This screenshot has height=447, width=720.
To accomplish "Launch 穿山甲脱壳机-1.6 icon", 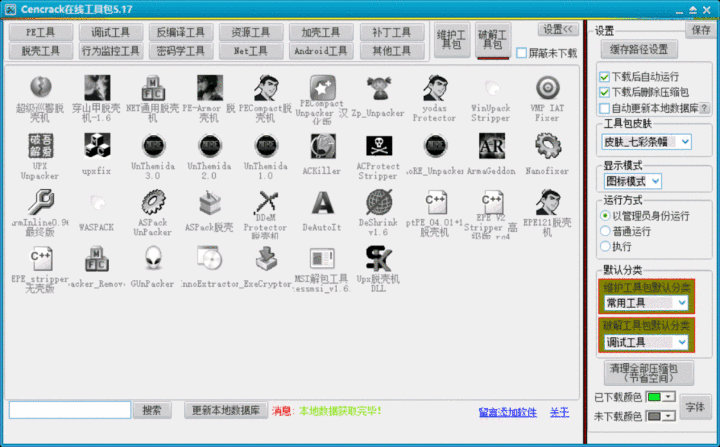I will [x=97, y=87].
